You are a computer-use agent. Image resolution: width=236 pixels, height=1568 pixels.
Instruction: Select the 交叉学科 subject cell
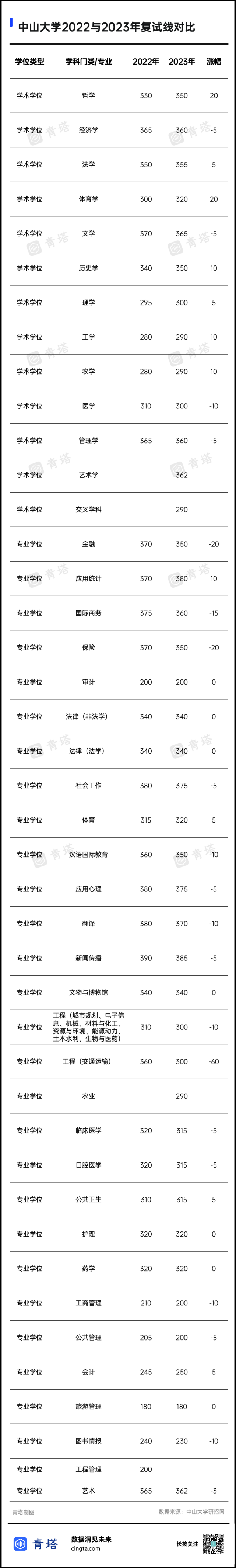click(89, 510)
